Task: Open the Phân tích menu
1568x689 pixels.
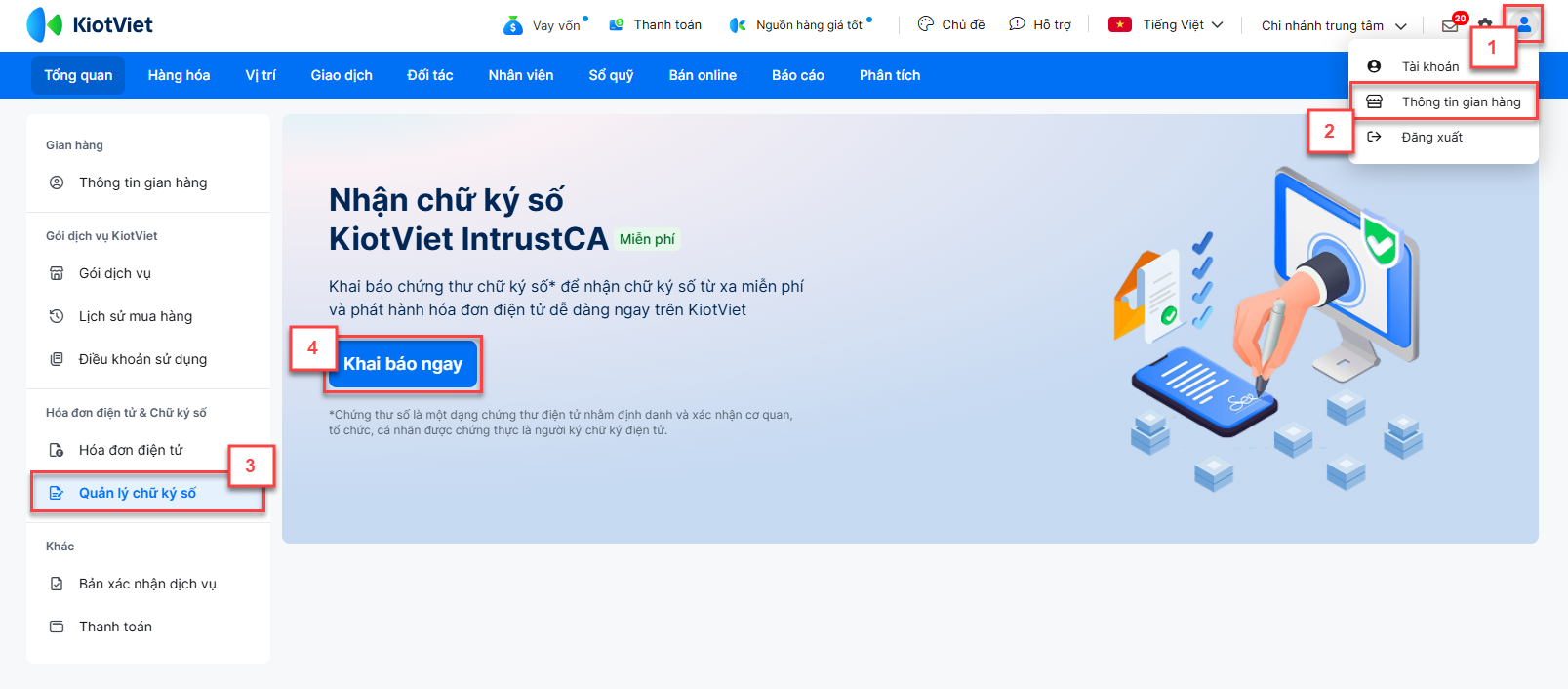Action: (890, 75)
